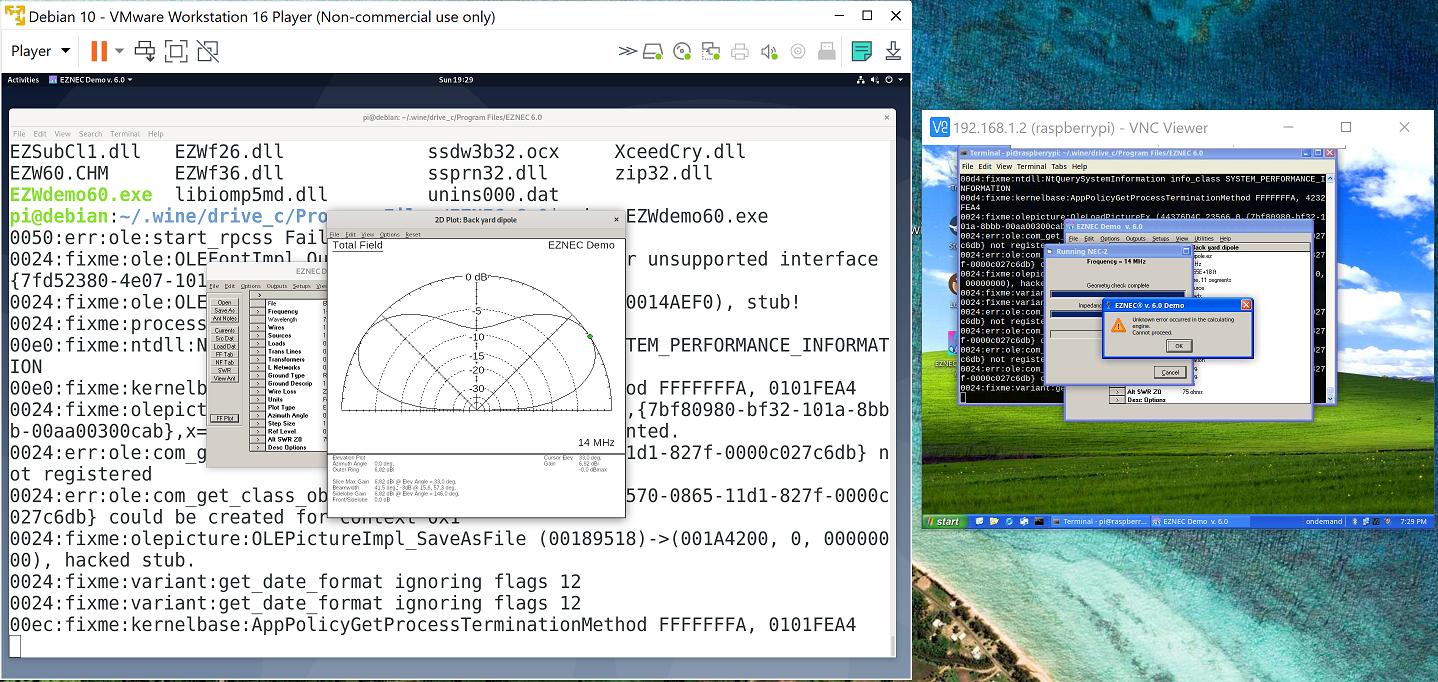Open the Player dropdown in VMware
The image size is (1438, 682).
pyautogui.click(x=39, y=50)
